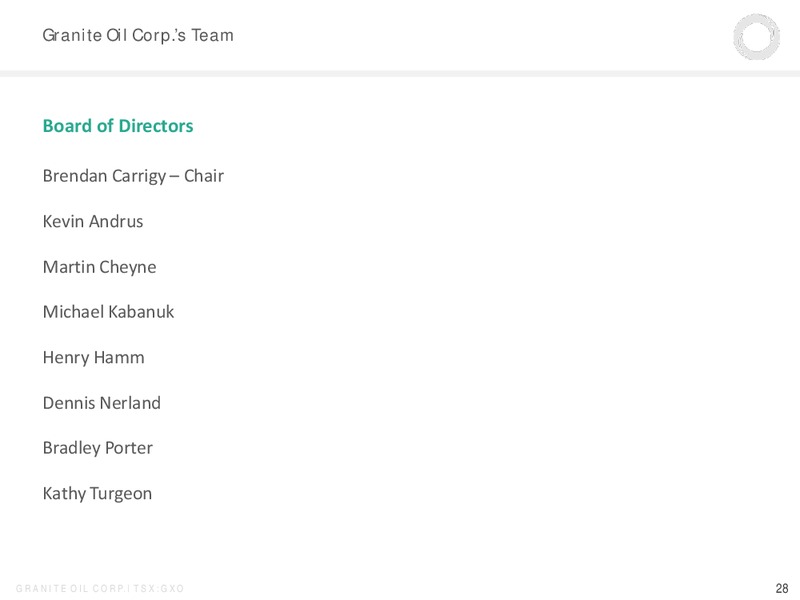Select the slide title "Granite Oil Corp.'s Team"

click(138, 35)
